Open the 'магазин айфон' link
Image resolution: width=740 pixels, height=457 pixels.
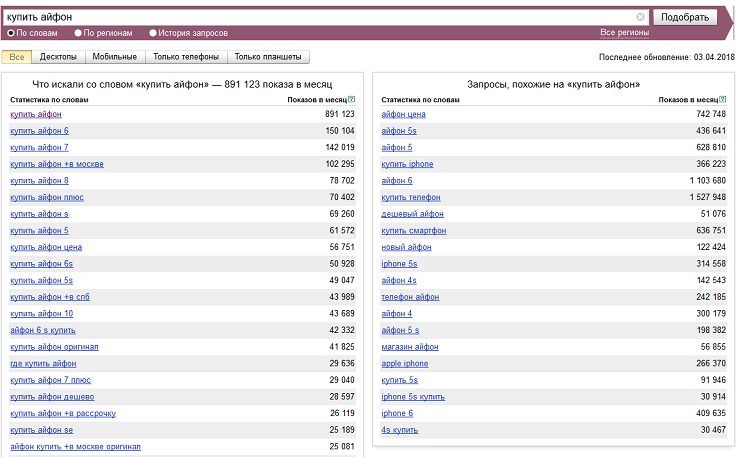click(410, 347)
